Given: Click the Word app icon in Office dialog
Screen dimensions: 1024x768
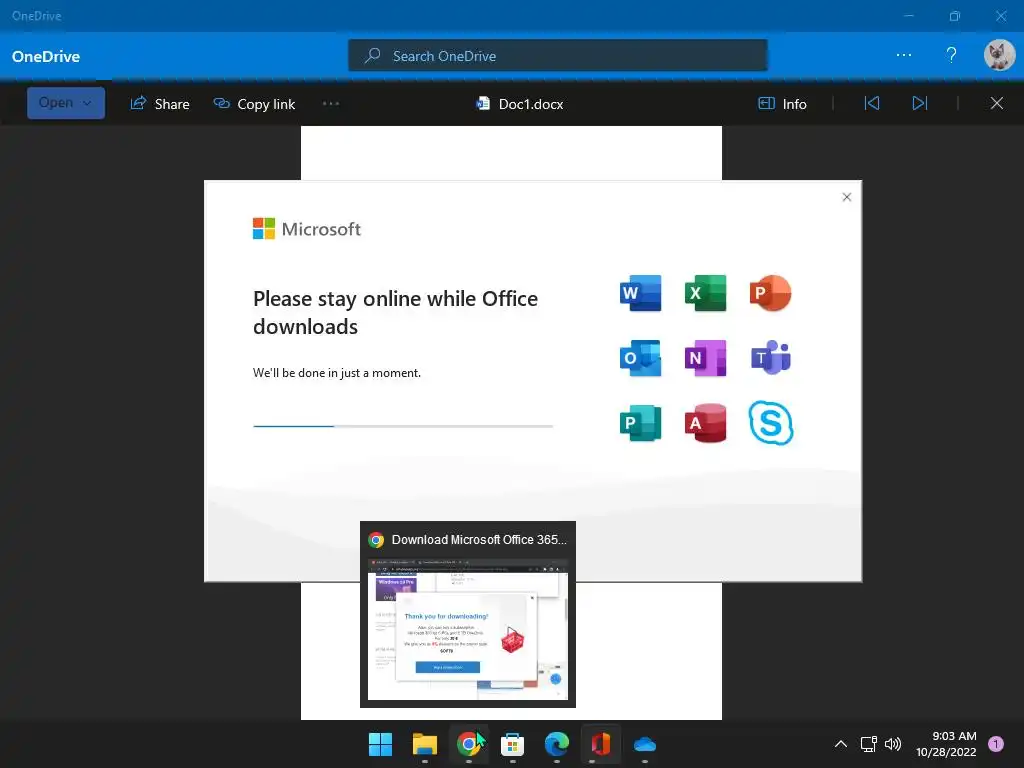Looking at the screenshot, I should (640, 293).
